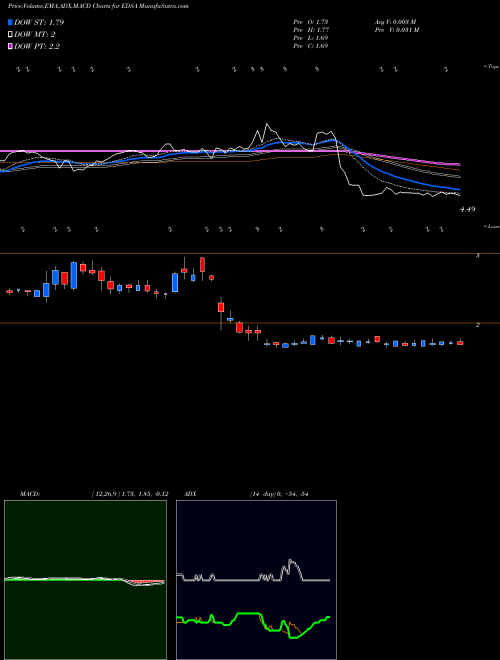Click the 'ADX' panel heading
Image resolution: width=500 pixels, height=660 pixels.
(191, 494)
